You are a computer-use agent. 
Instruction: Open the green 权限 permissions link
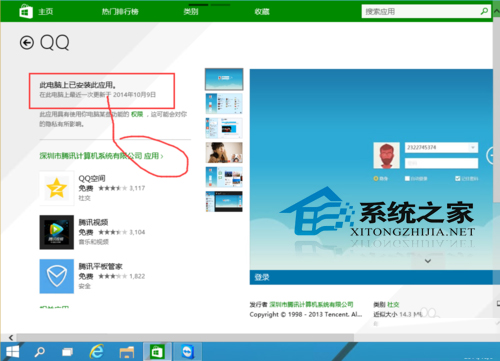pyautogui.click(x=137, y=114)
